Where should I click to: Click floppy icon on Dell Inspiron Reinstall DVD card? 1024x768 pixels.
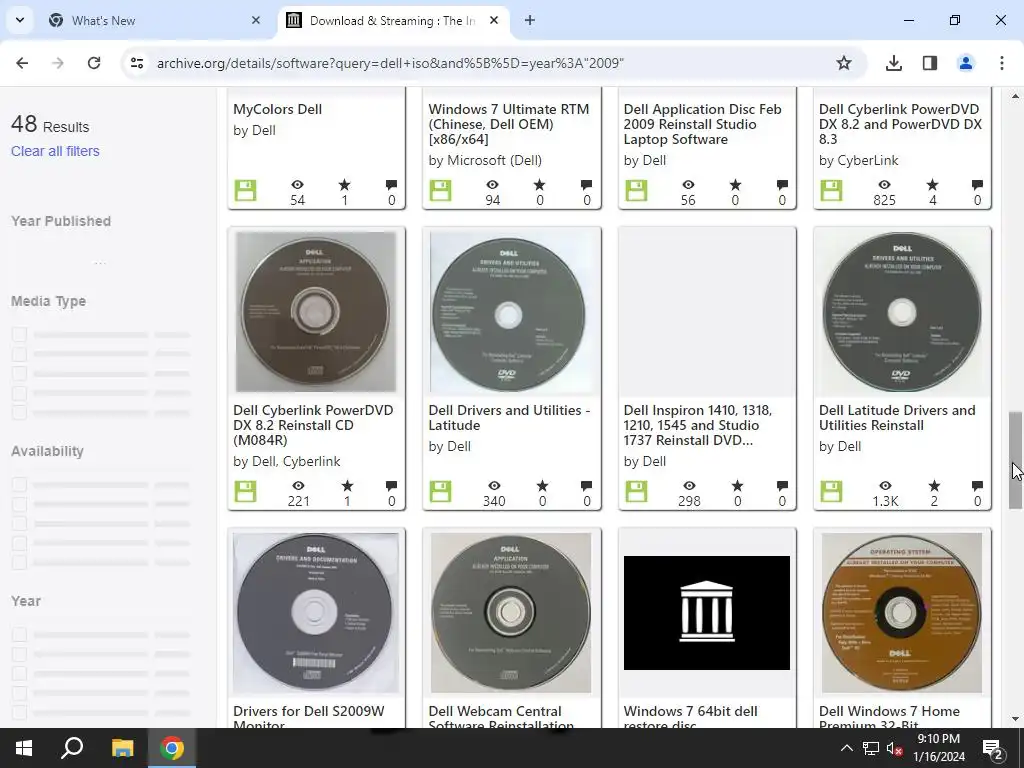pos(636,492)
